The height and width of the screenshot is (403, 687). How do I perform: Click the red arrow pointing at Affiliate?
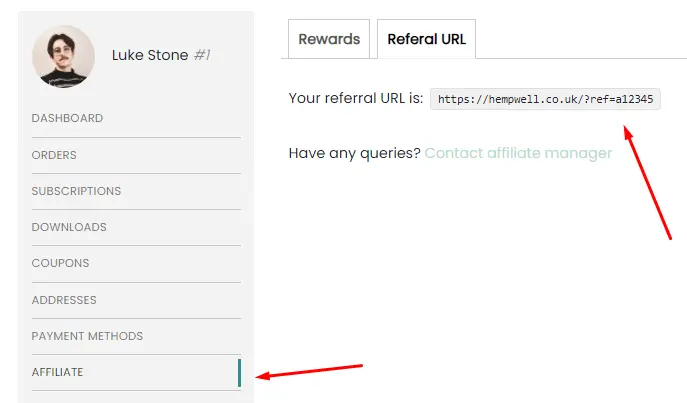click(x=309, y=371)
